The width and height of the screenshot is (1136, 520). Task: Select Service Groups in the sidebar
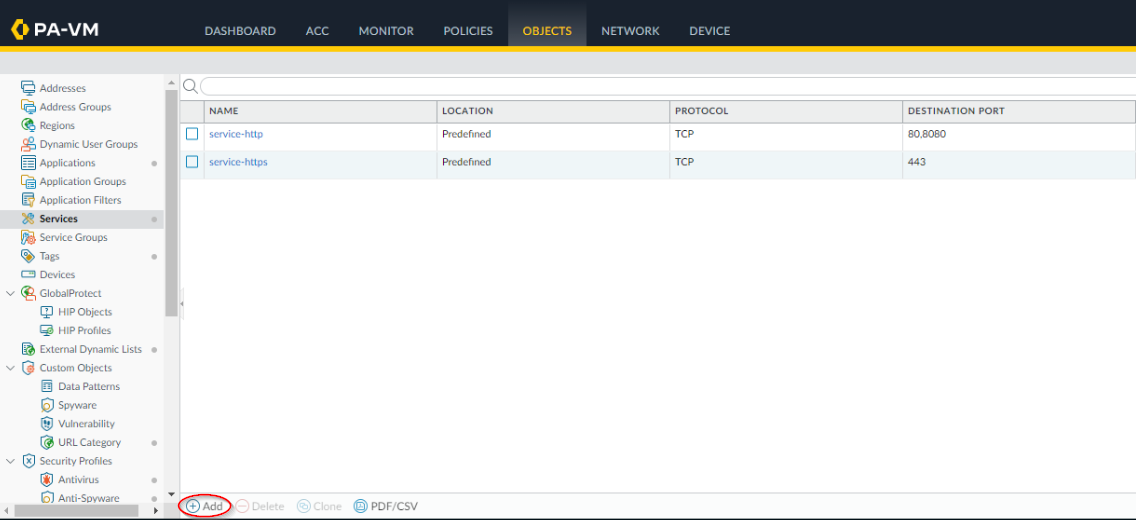73,238
